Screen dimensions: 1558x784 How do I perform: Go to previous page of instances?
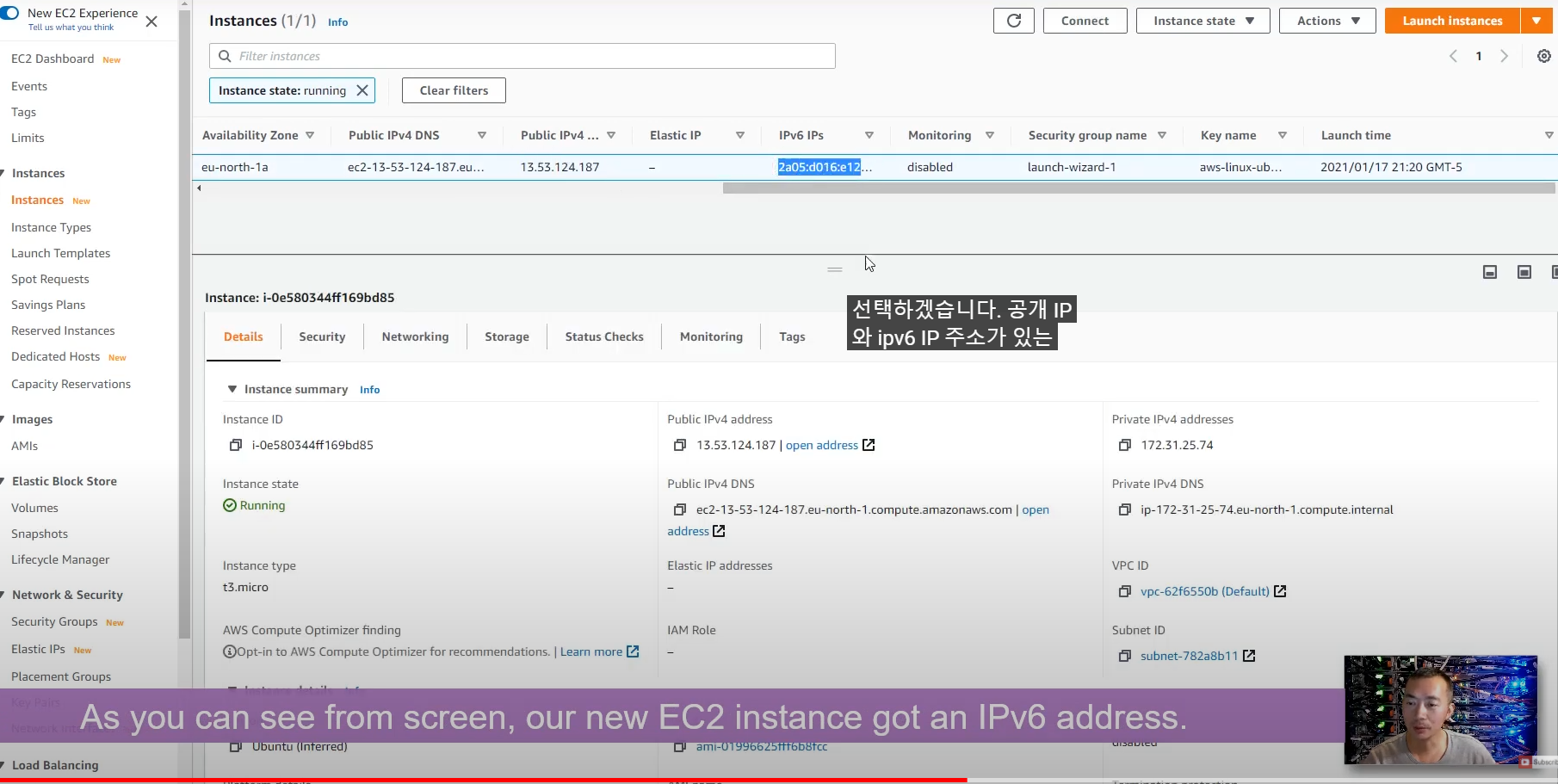[x=1453, y=56]
